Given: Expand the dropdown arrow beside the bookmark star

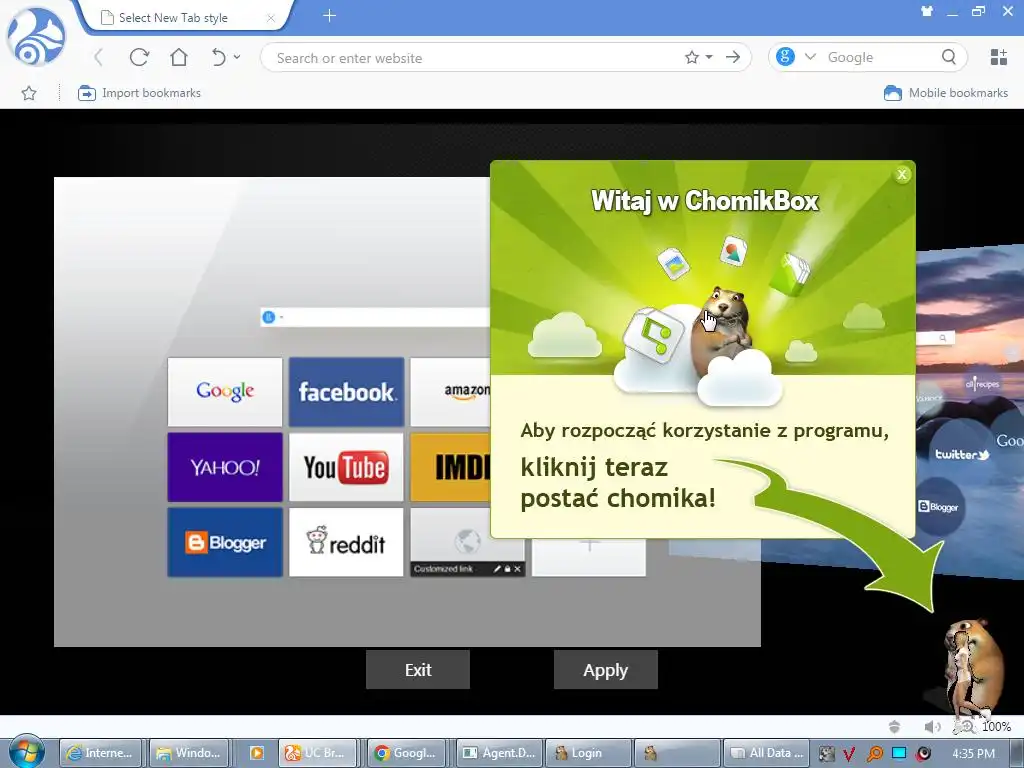Looking at the screenshot, I should (709, 57).
